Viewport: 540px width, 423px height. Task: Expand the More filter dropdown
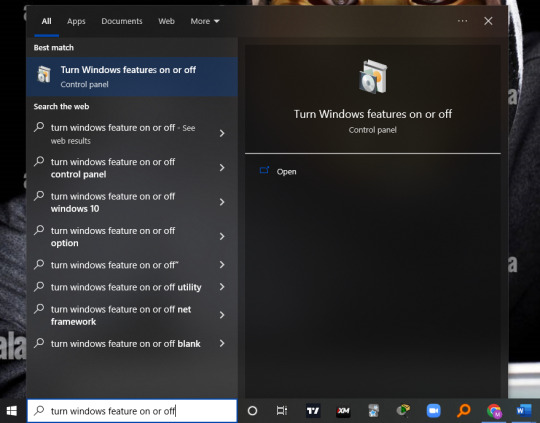point(205,21)
